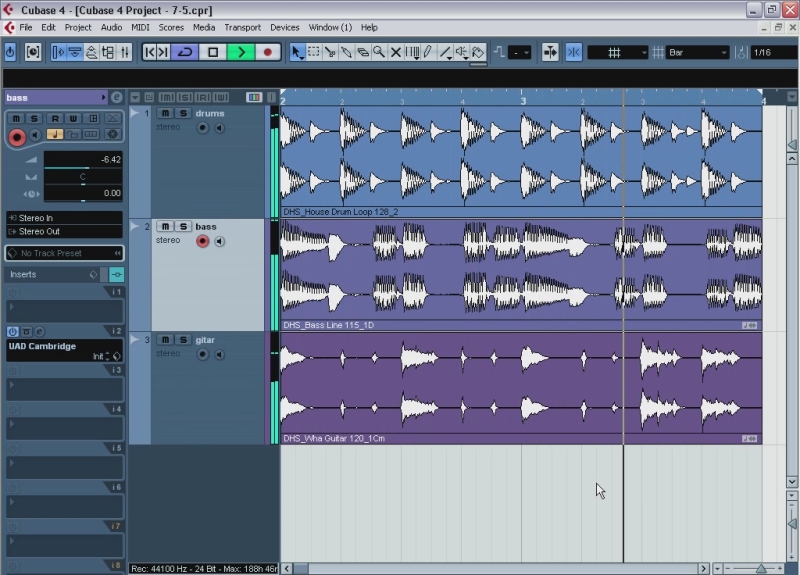
Task: Expand the bass track triangle
Action: point(135,226)
